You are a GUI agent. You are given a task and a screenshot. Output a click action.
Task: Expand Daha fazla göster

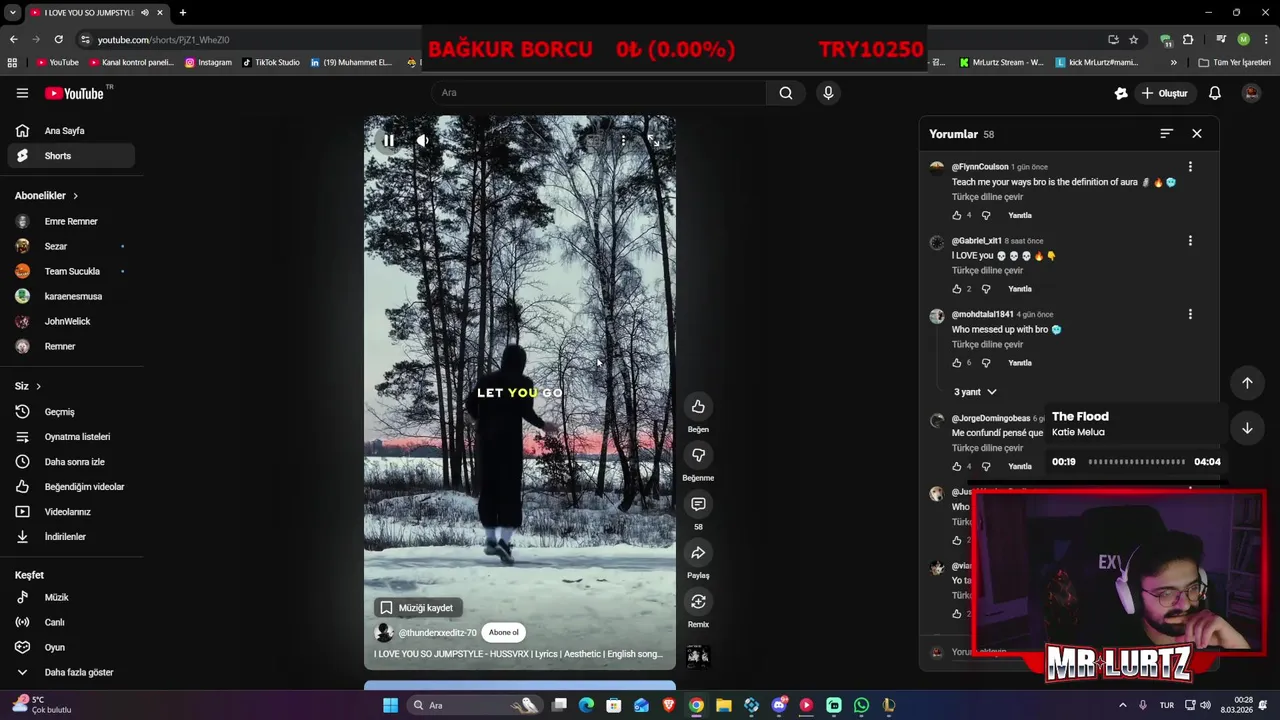[x=71, y=672]
